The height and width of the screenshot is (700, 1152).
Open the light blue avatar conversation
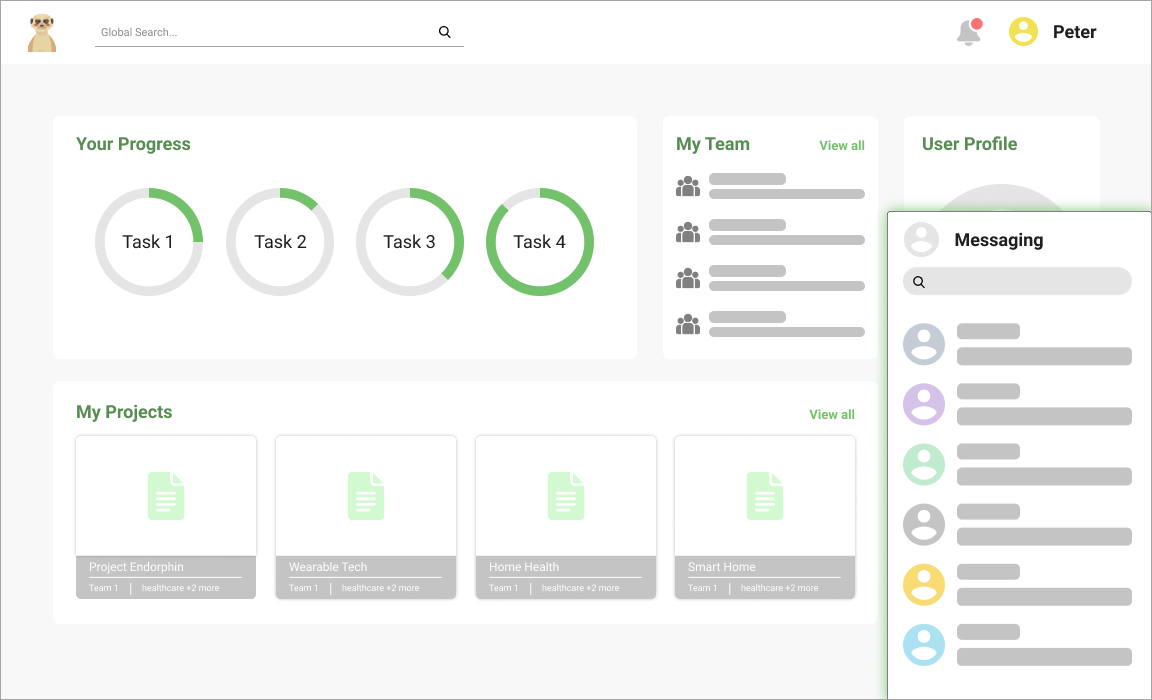point(924,645)
